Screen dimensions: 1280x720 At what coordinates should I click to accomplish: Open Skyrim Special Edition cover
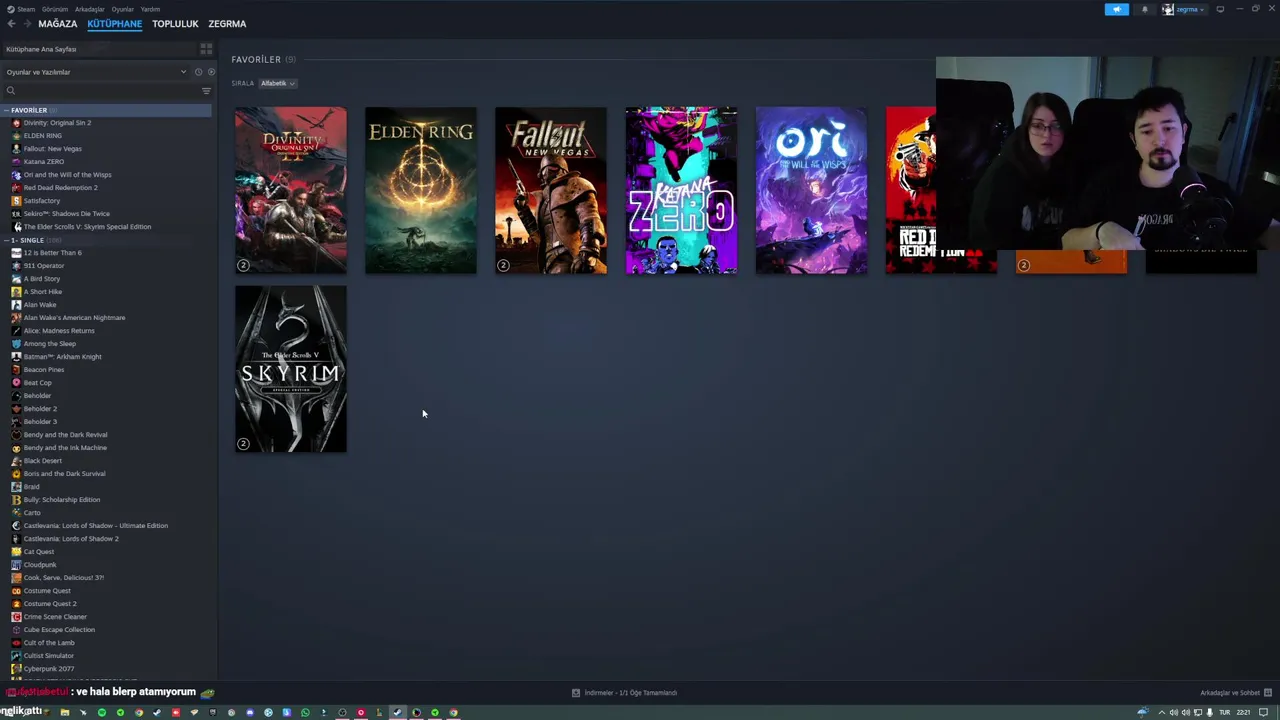(x=291, y=369)
